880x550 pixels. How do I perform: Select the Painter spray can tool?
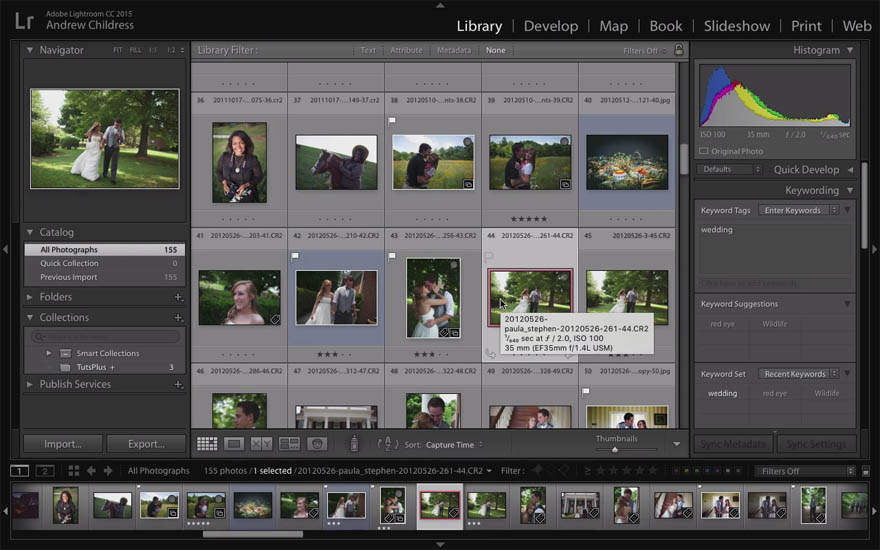tap(354, 443)
